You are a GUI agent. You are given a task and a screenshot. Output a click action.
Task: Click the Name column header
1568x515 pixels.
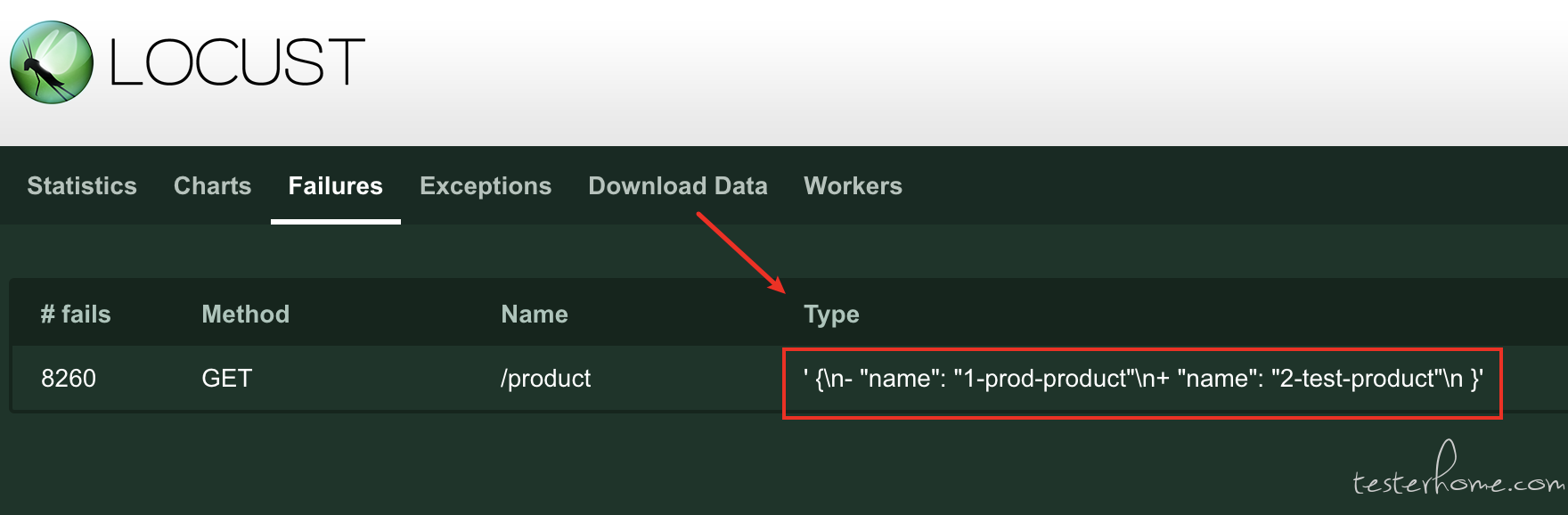tap(535, 314)
